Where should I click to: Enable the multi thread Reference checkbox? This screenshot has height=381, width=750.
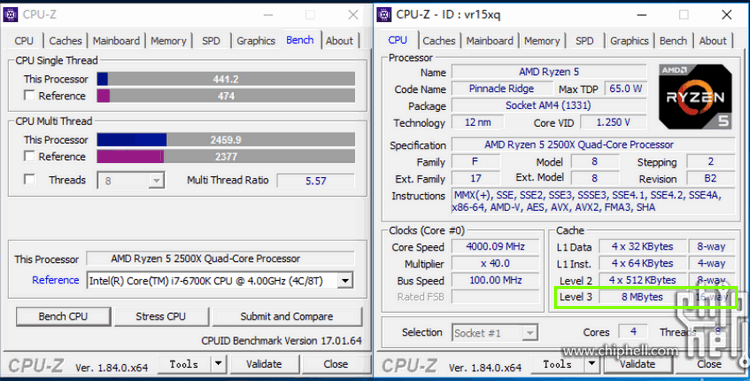[29, 156]
